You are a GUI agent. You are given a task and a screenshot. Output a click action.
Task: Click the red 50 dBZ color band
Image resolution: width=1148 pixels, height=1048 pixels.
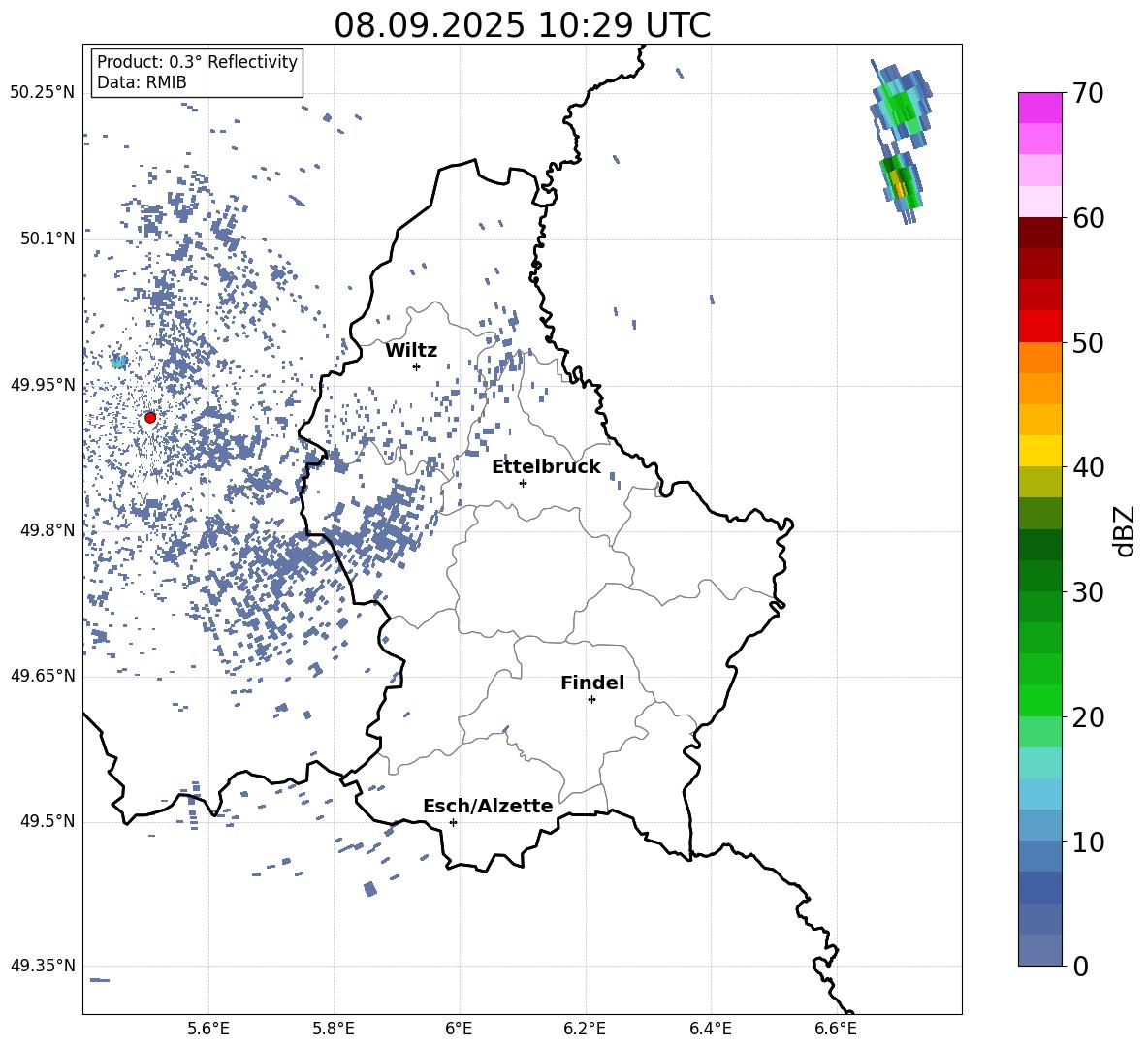tap(1039, 327)
